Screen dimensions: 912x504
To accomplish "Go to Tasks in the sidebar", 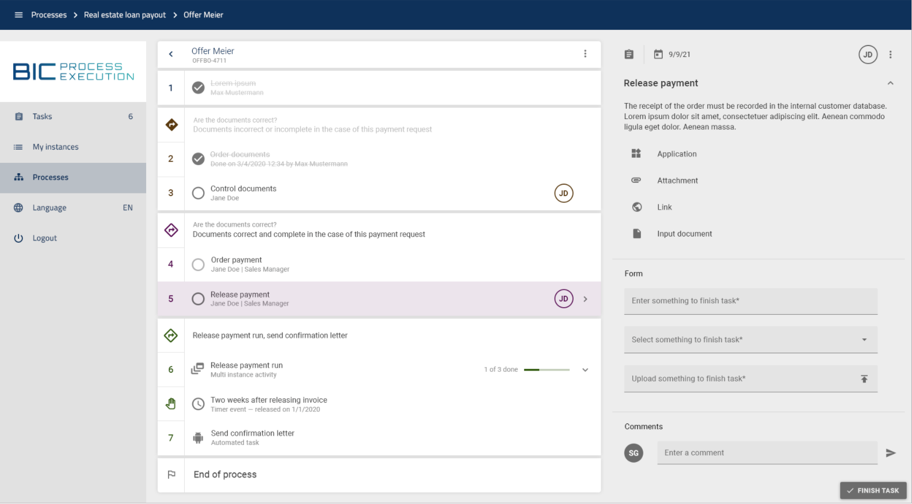I will [42, 117].
